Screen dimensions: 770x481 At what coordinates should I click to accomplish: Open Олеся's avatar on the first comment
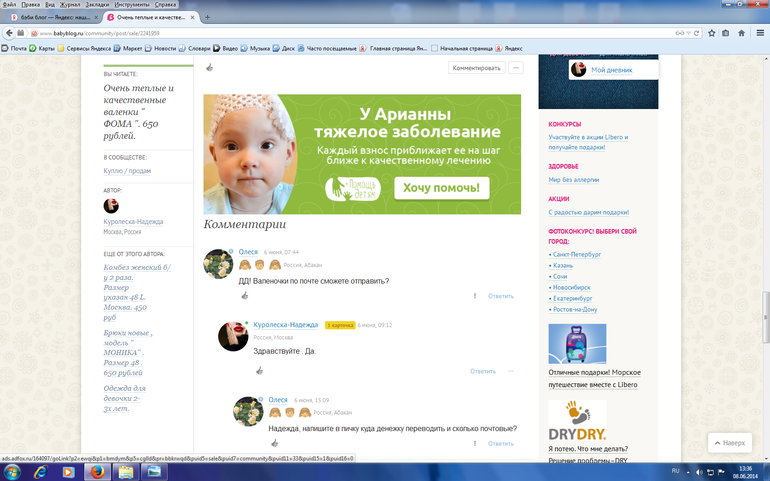pyautogui.click(x=218, y=264)
